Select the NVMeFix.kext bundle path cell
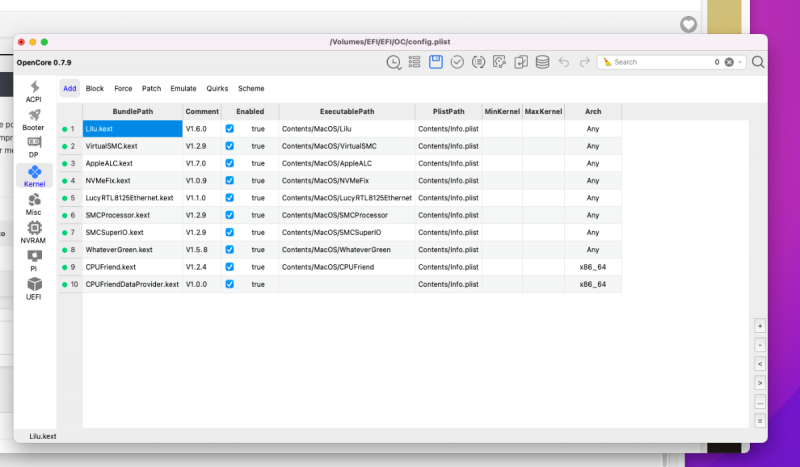Viewport: 800px width, 467px height. click(133, 181)
